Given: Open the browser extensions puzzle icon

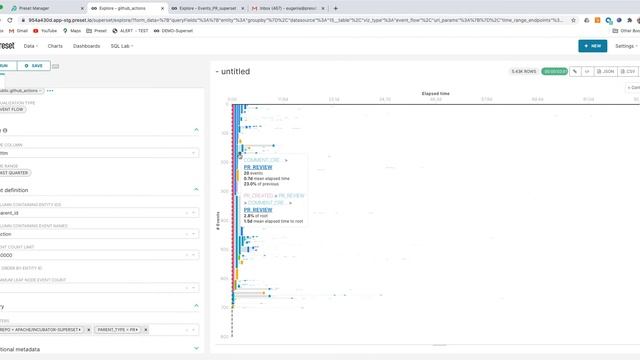Looking at the screenshot, I should pos(629,20).
